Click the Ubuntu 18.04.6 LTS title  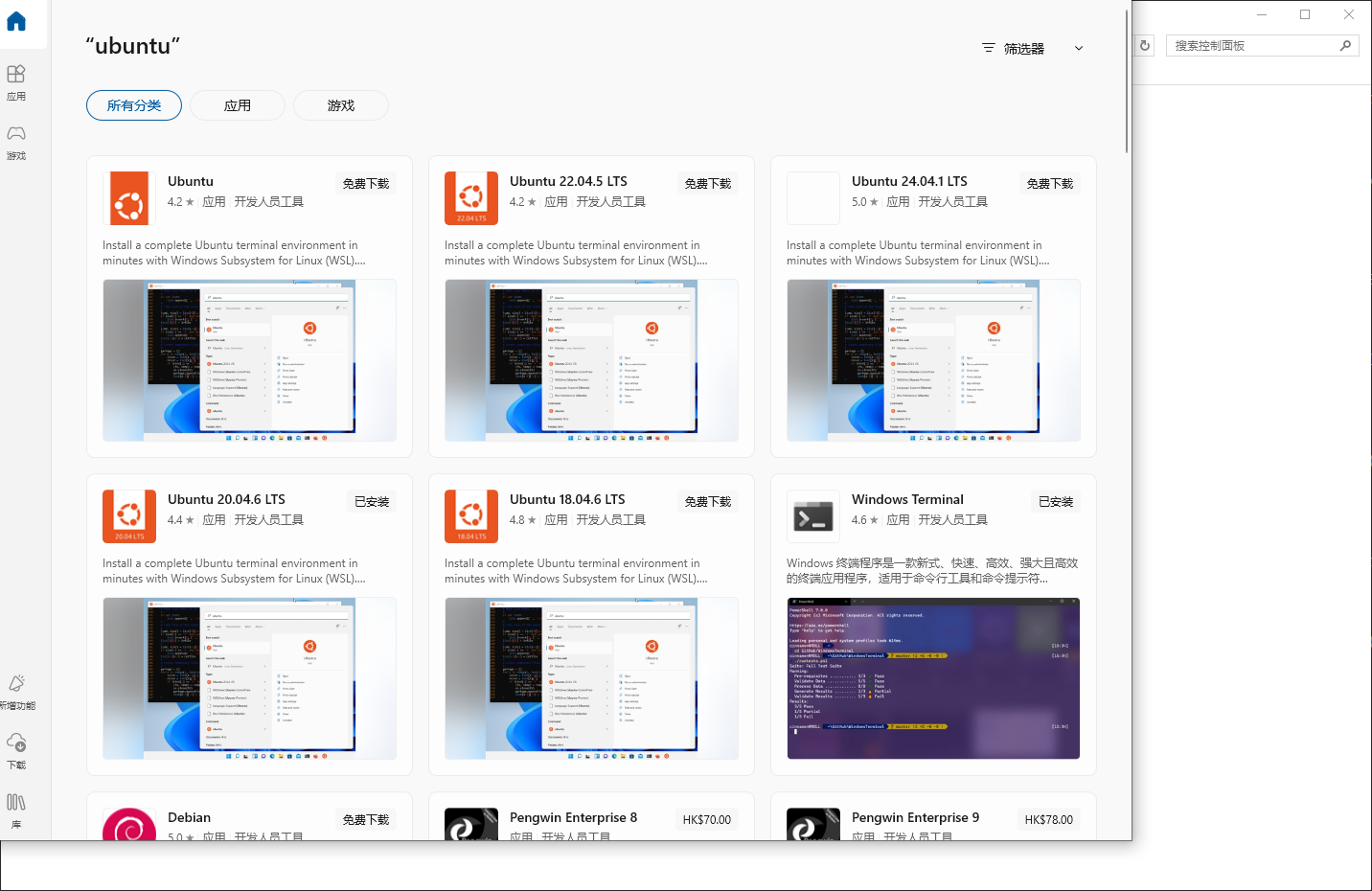pos(567,499)
